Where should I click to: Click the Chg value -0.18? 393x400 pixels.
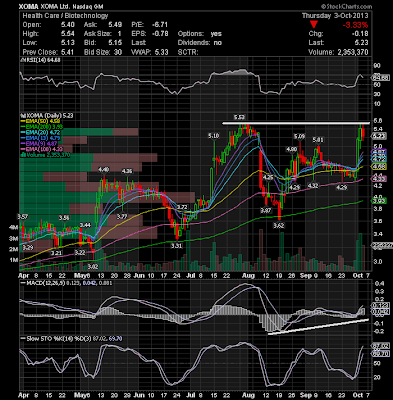click(x=361, y=34)
